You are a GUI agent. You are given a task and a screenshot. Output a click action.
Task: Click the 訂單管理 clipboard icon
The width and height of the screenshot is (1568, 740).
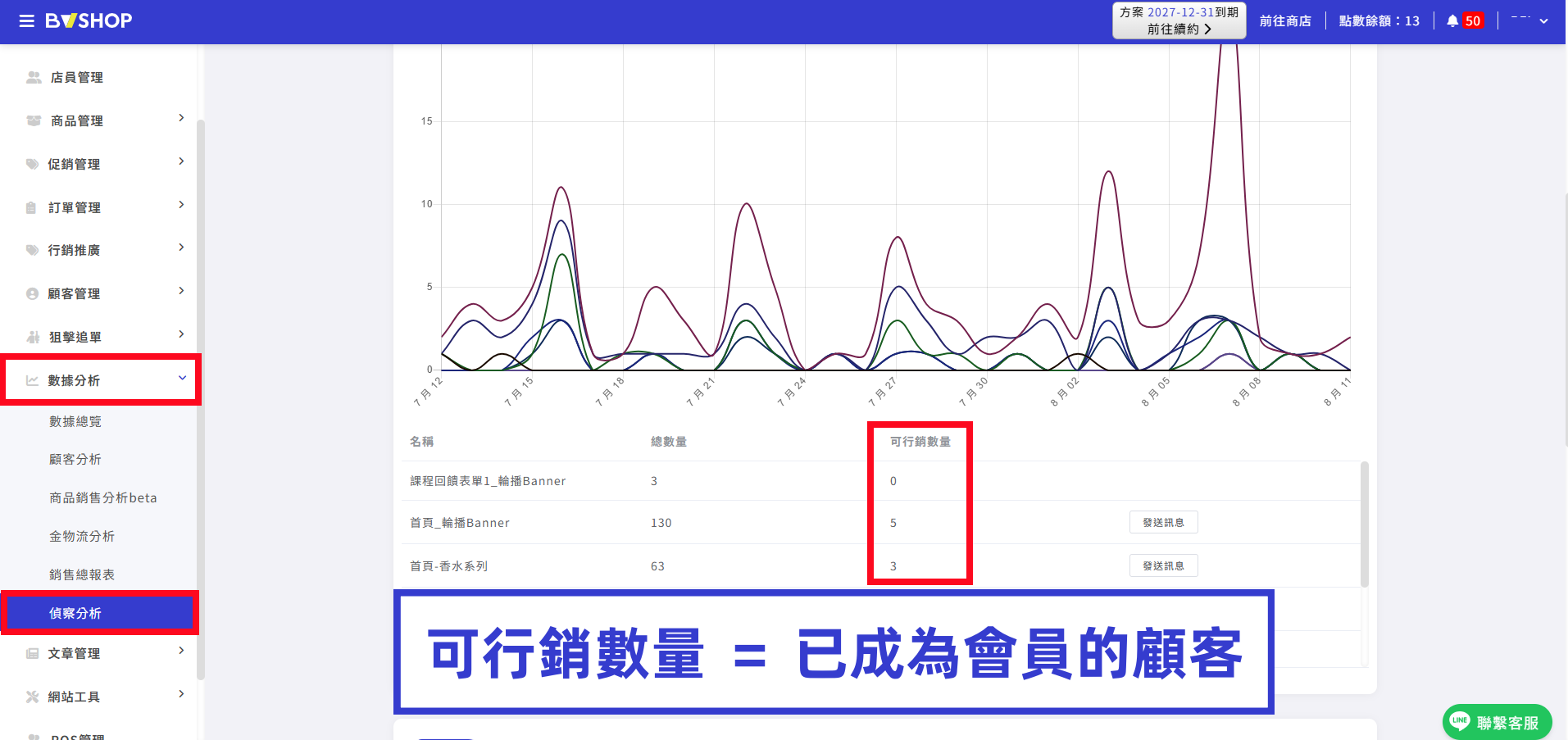tap(31, 207)
